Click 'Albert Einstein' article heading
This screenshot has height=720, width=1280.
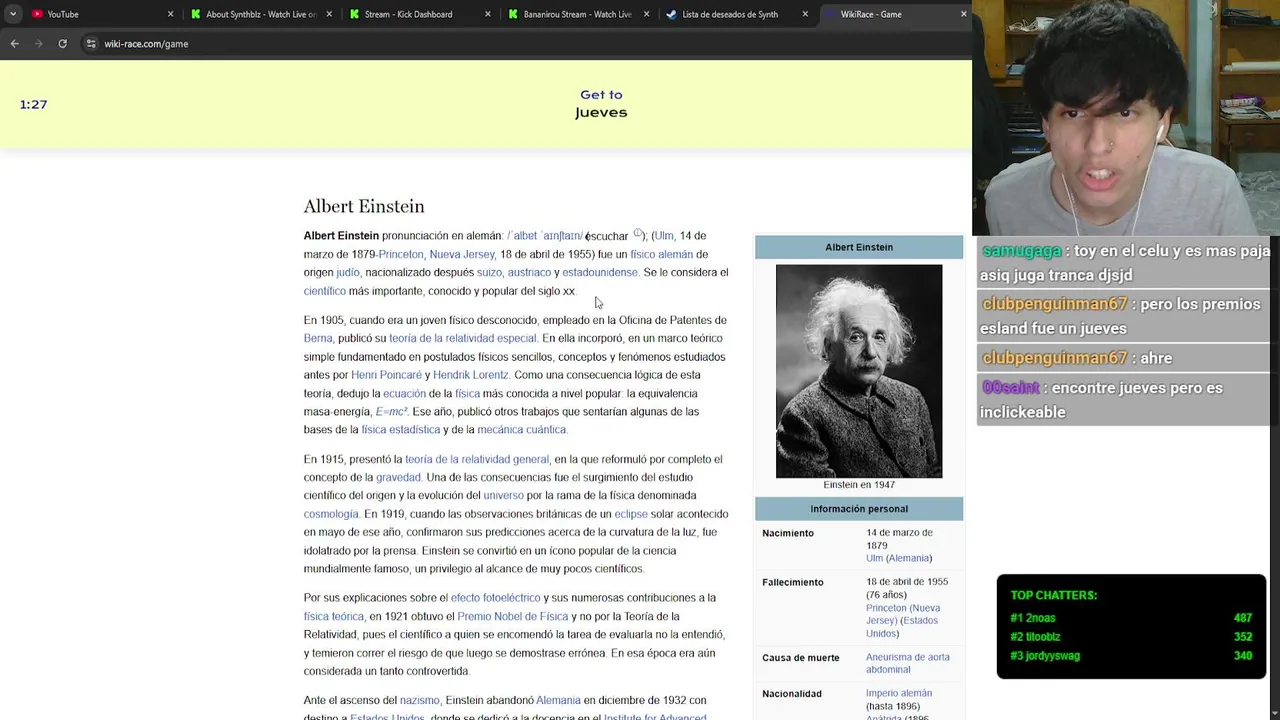pyautogui.click(x=364, y=206)
